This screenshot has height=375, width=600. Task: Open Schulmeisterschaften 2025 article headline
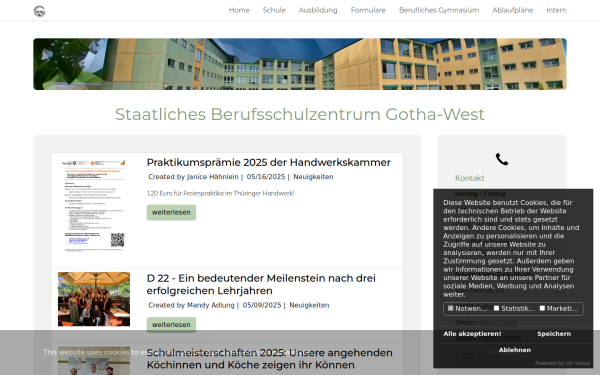pos(270,359)
